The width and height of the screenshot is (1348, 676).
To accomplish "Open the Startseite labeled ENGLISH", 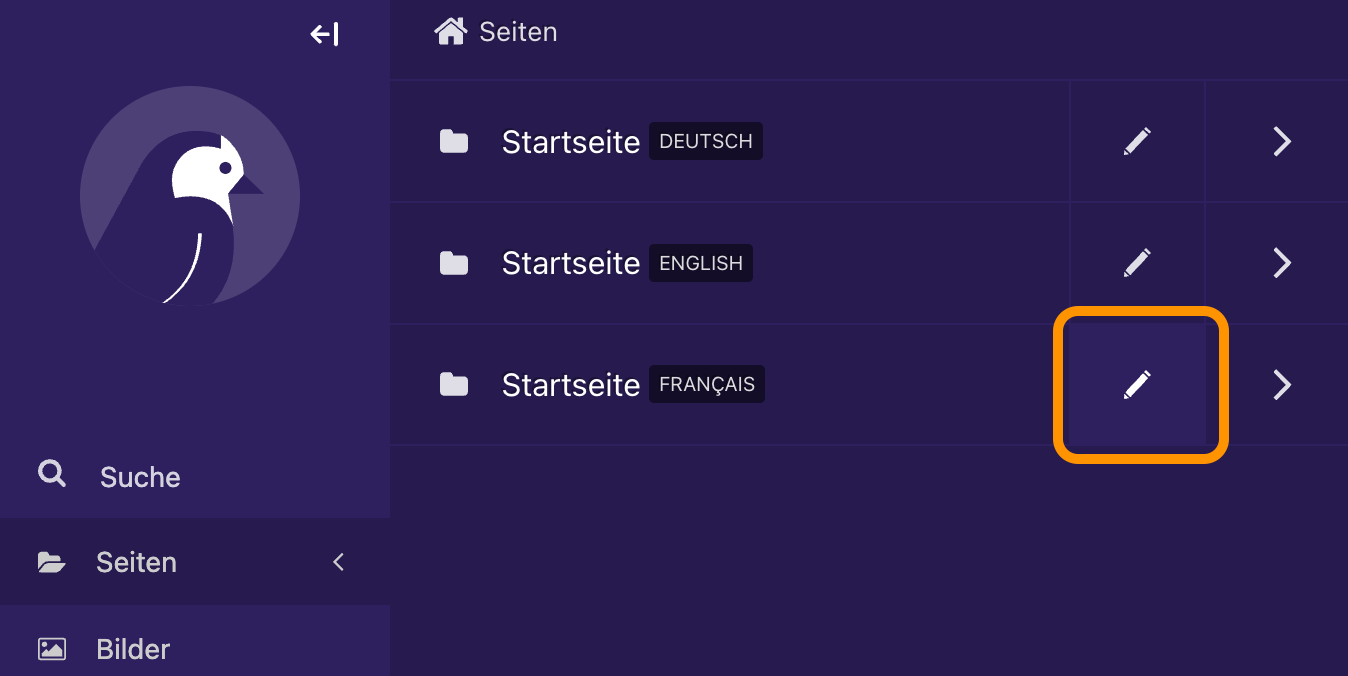I will click(571, 263).
